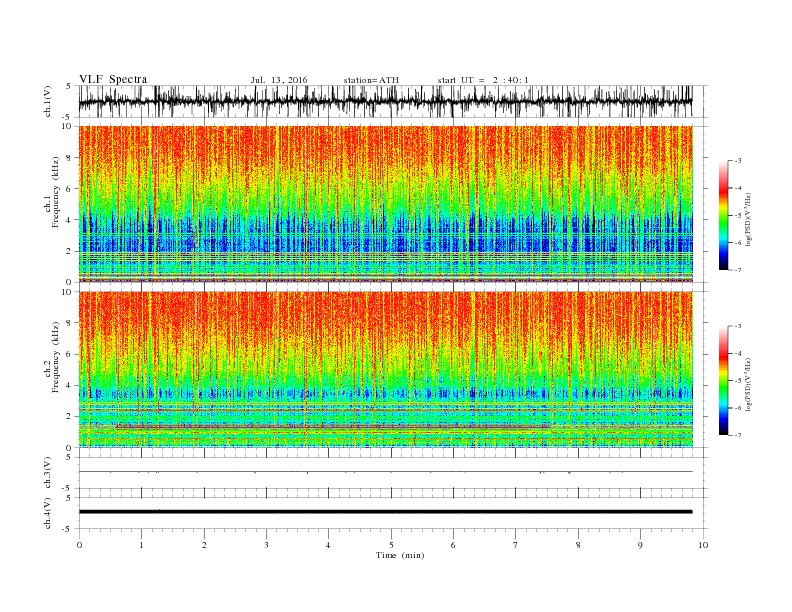The image size is (792, 612).
Task: Click the "ch.3(V)" axis label
Action: click(48, 473)
